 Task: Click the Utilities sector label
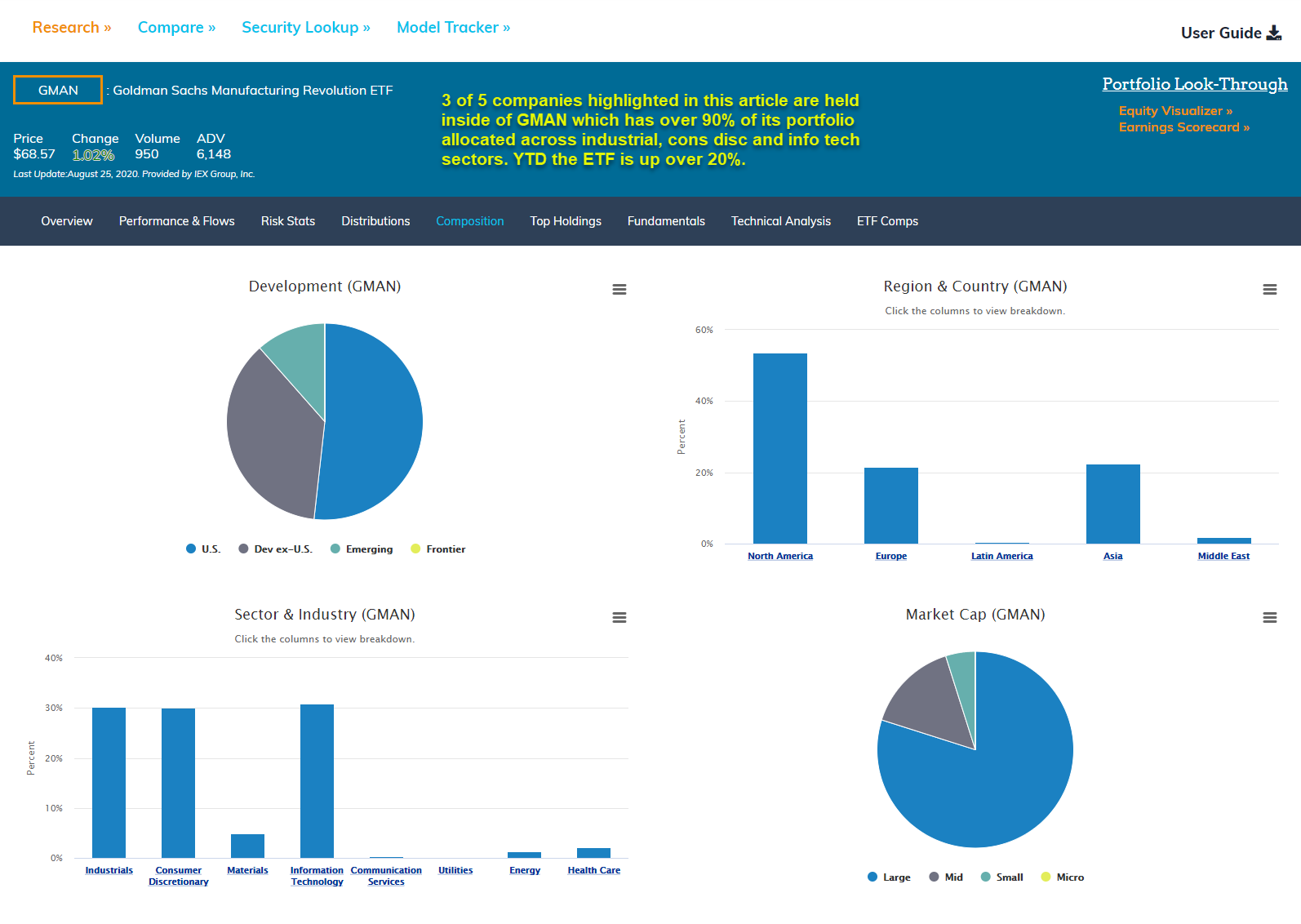coord(455,870)
